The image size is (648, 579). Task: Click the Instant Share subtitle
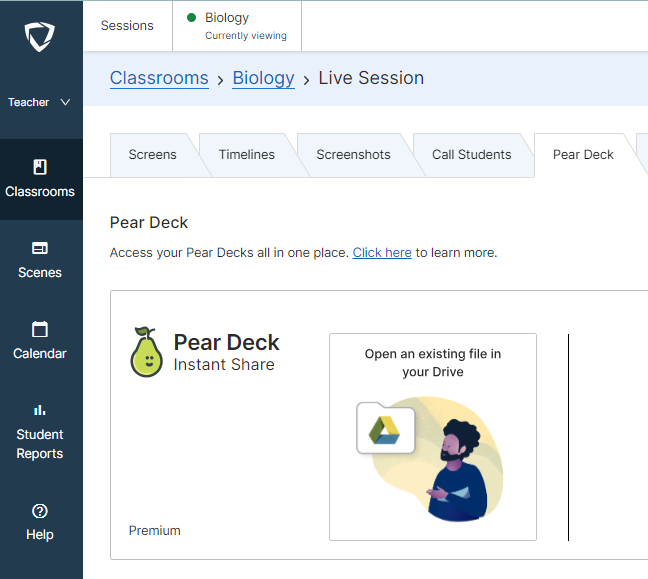224,365
